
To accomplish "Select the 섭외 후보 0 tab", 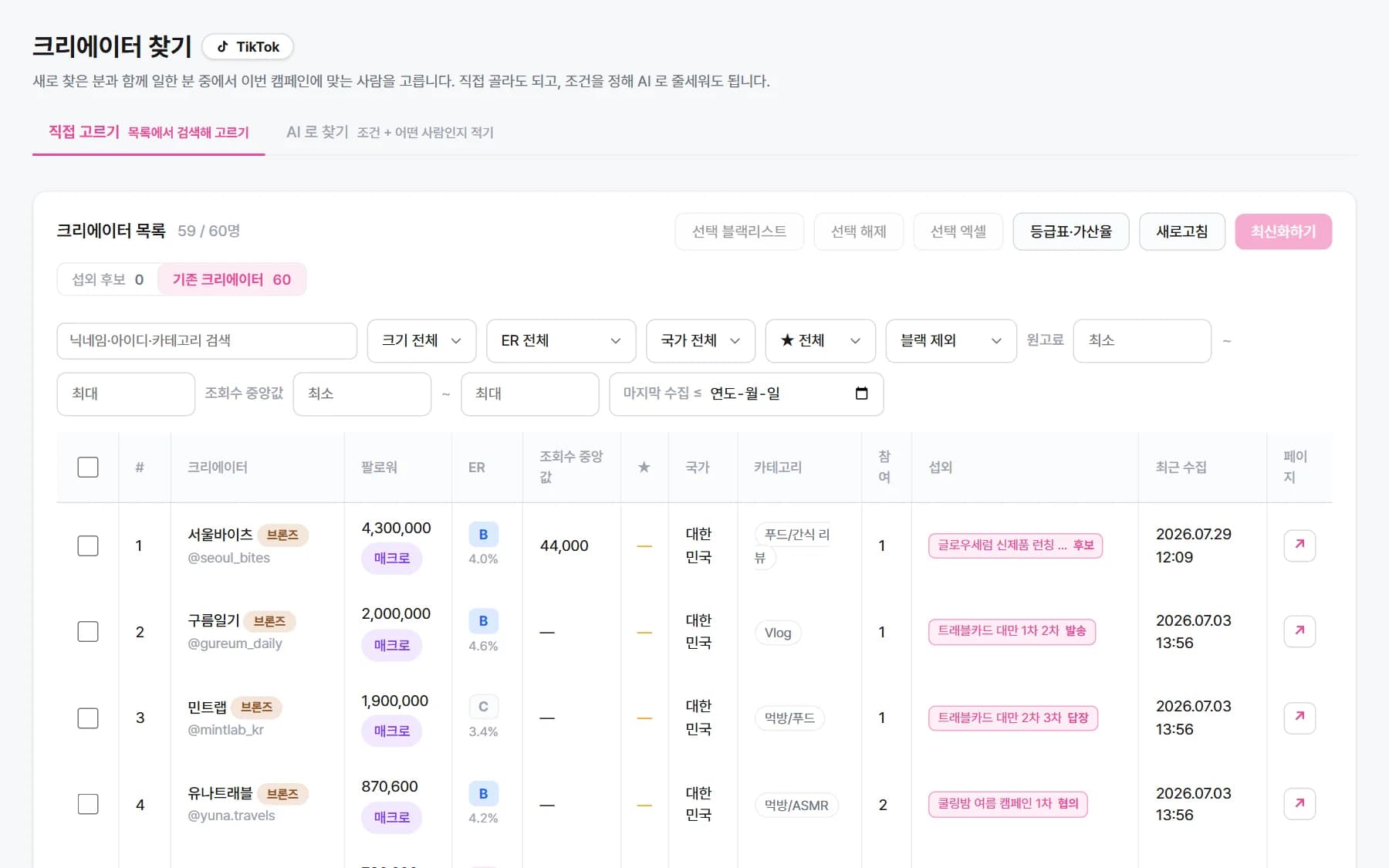I will tap(107, 279).
